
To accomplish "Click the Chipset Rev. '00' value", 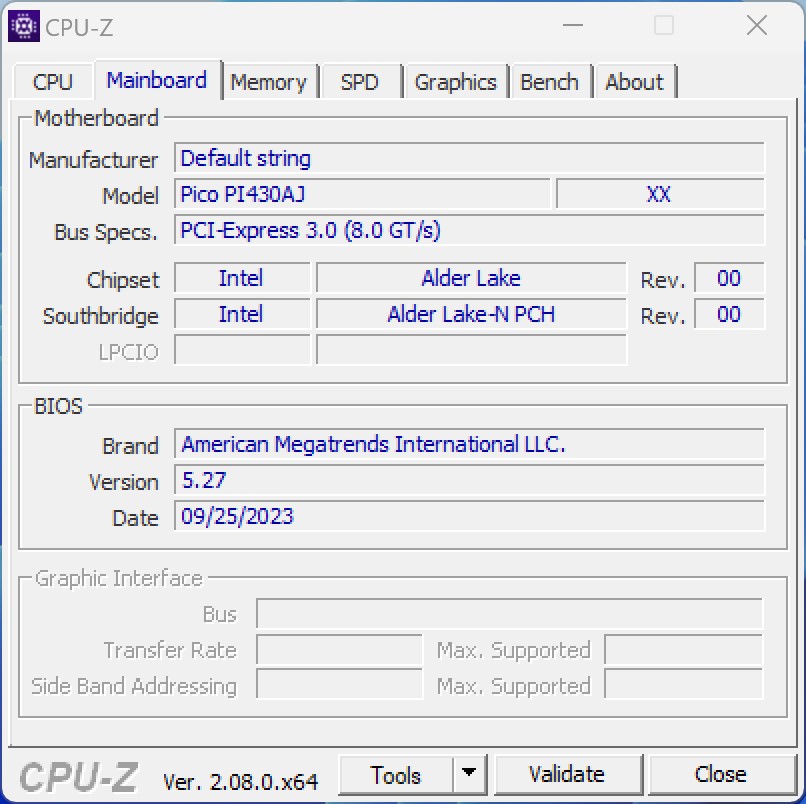I will point(729,278).
